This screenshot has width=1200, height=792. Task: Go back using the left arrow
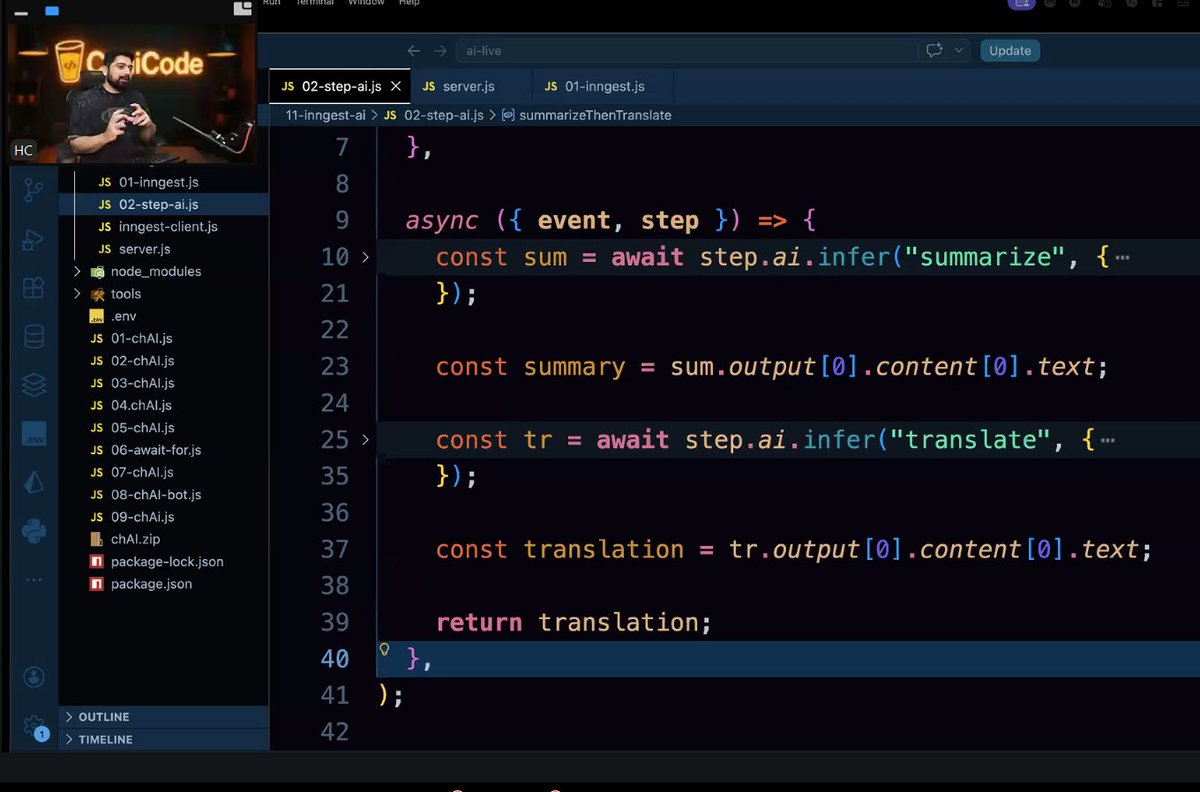[414, 50]
